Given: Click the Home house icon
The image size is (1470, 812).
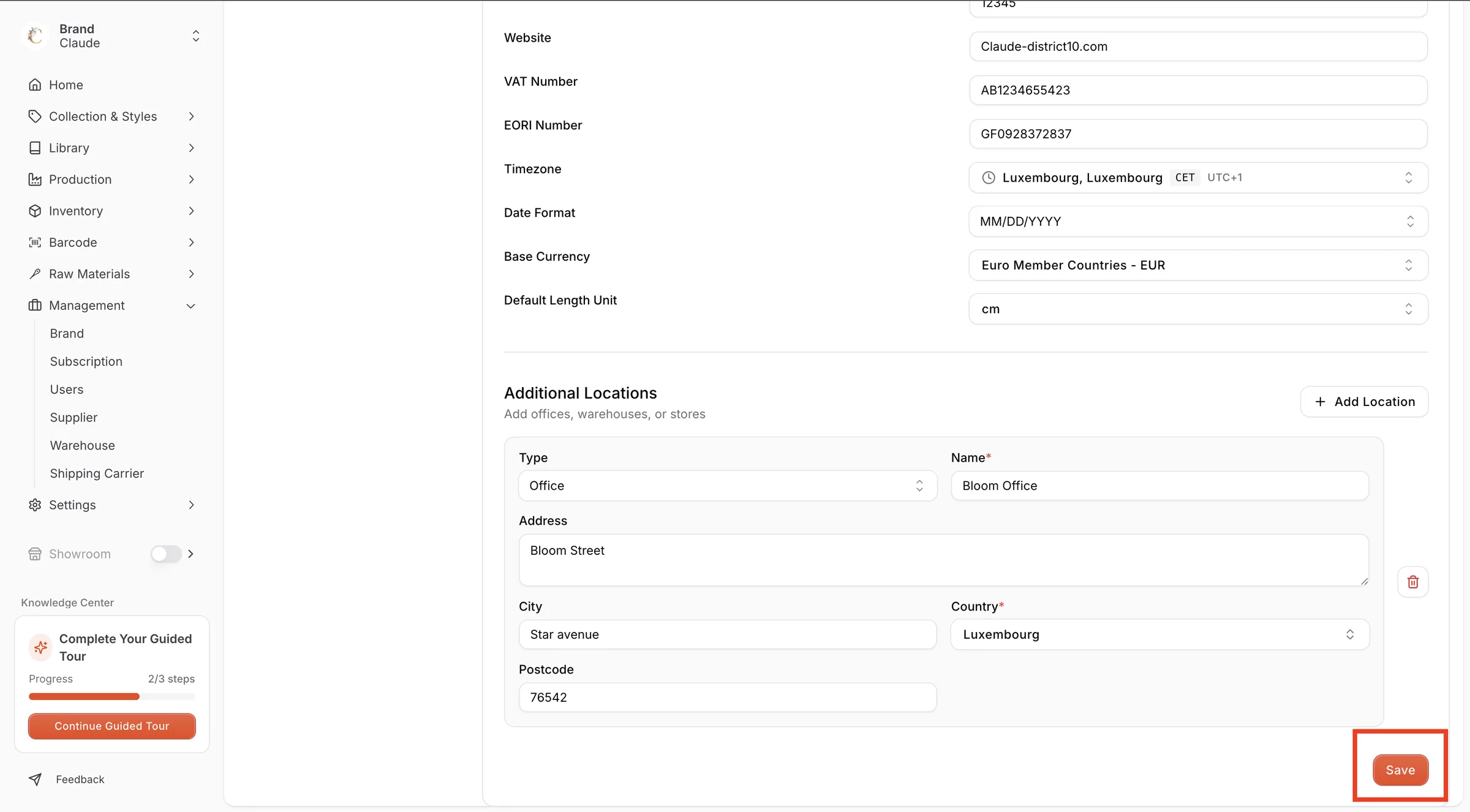Looking at the screenshot, I should click(x=35, y=85).
